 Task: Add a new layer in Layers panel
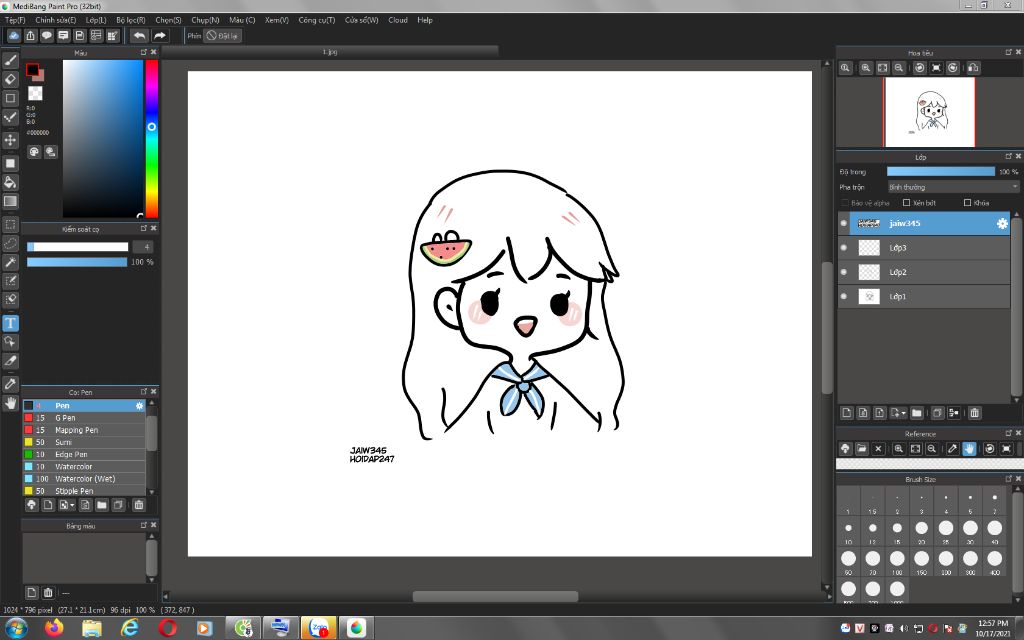(847, 413)
